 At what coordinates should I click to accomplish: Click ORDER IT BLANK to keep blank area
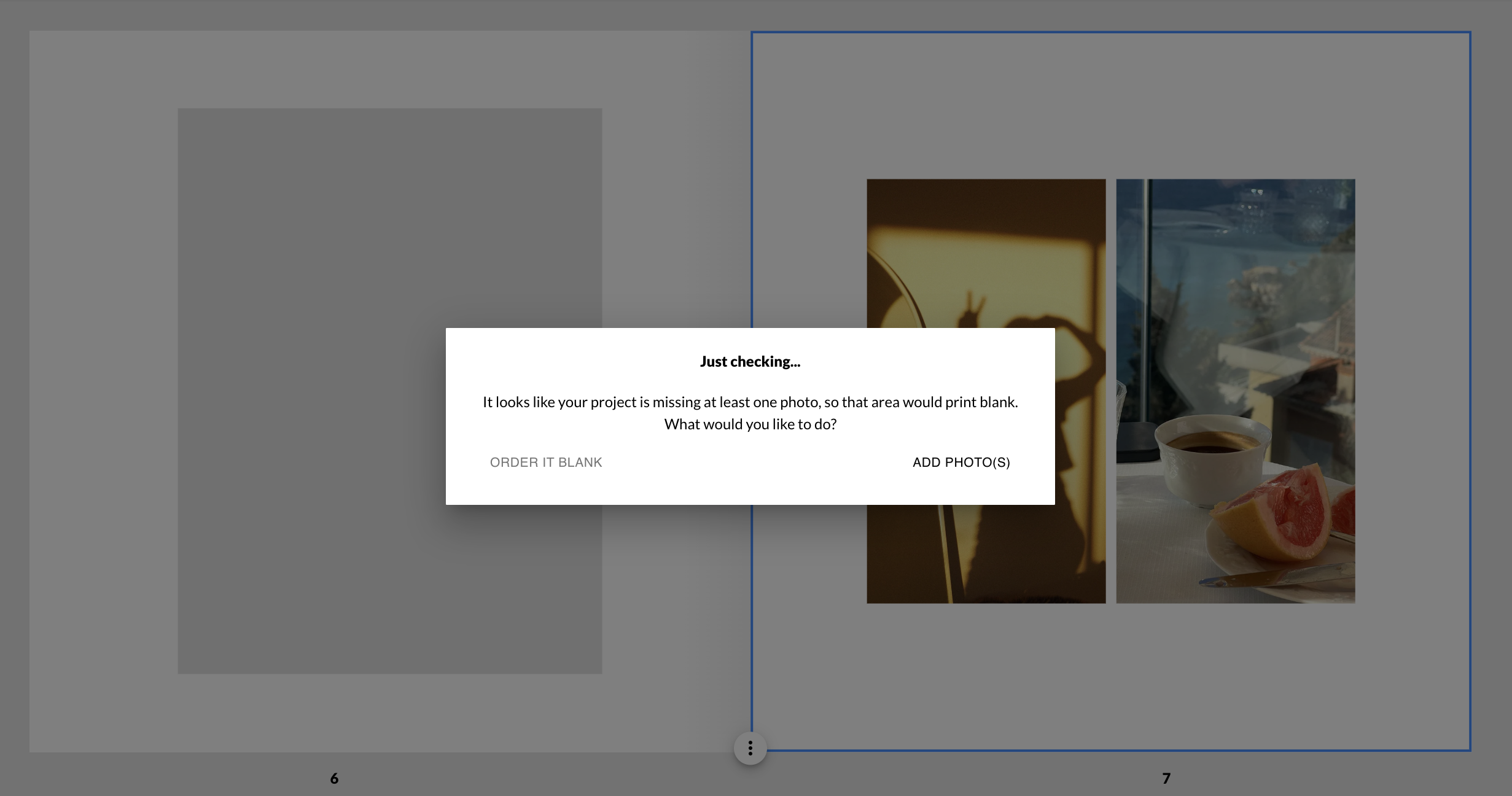click(x=545, y=462)
